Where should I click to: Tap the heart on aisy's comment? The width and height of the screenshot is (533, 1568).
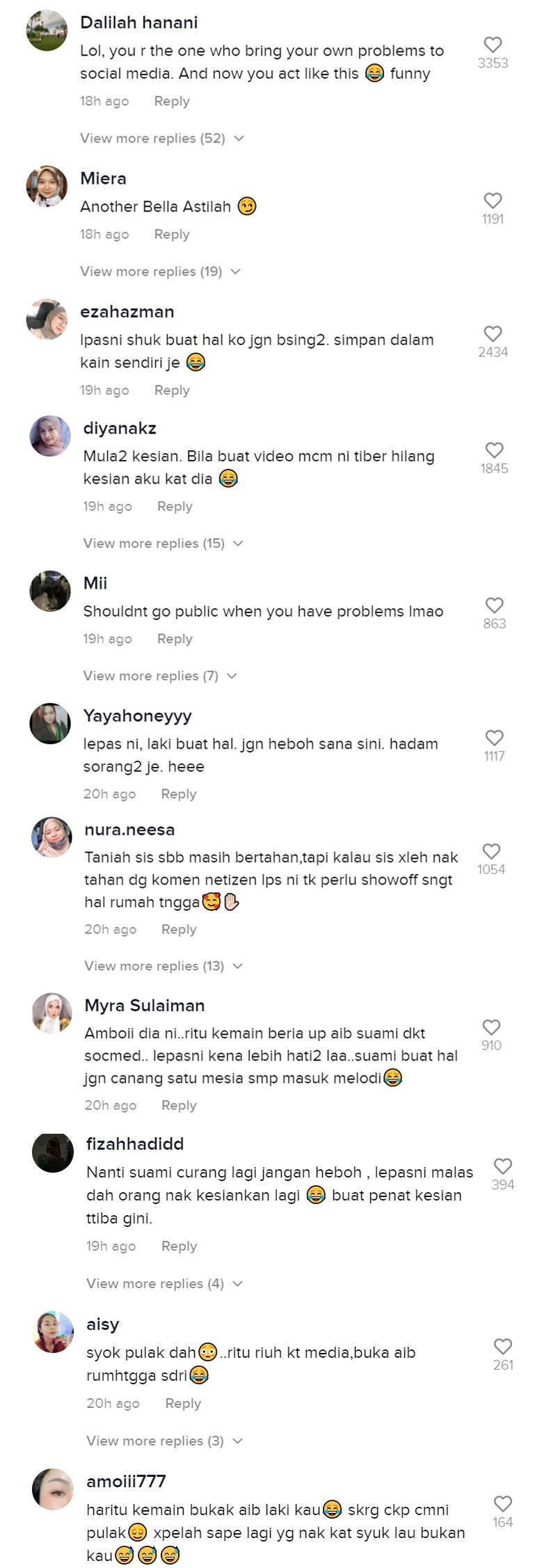[x=502, y=1347]
